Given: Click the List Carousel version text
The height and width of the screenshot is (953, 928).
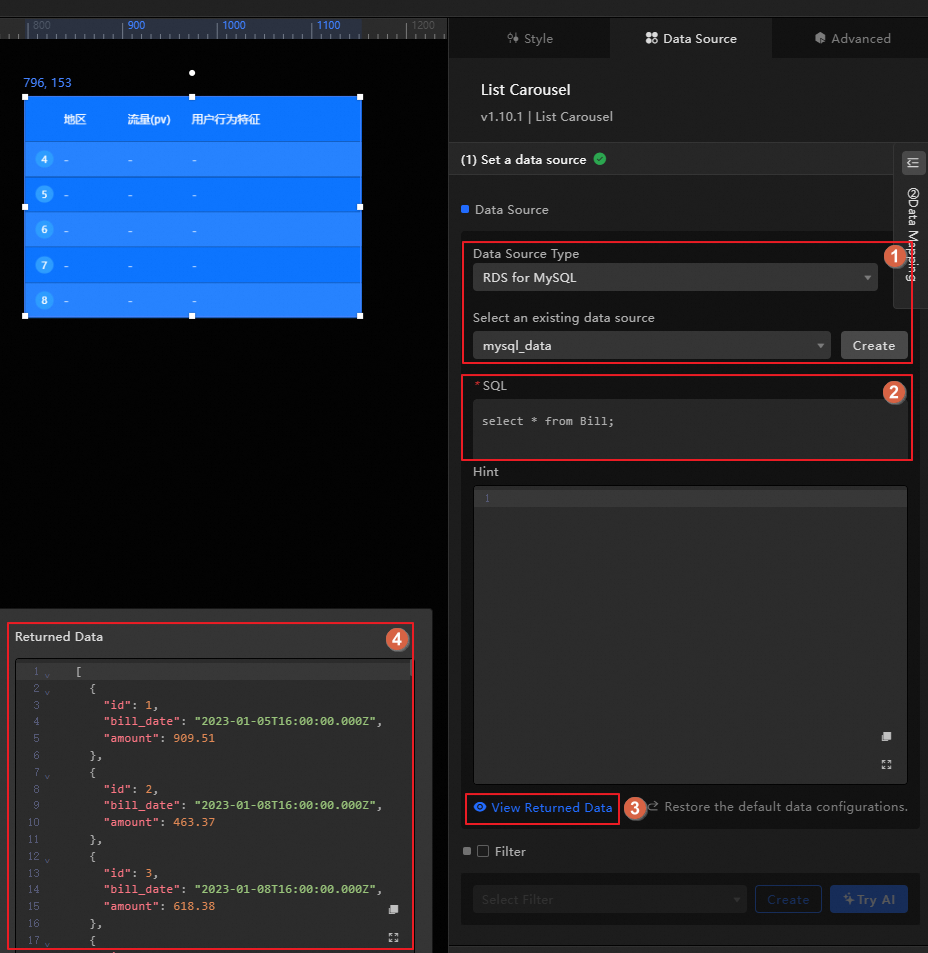Looking at the screenshot, I should 546,117.
